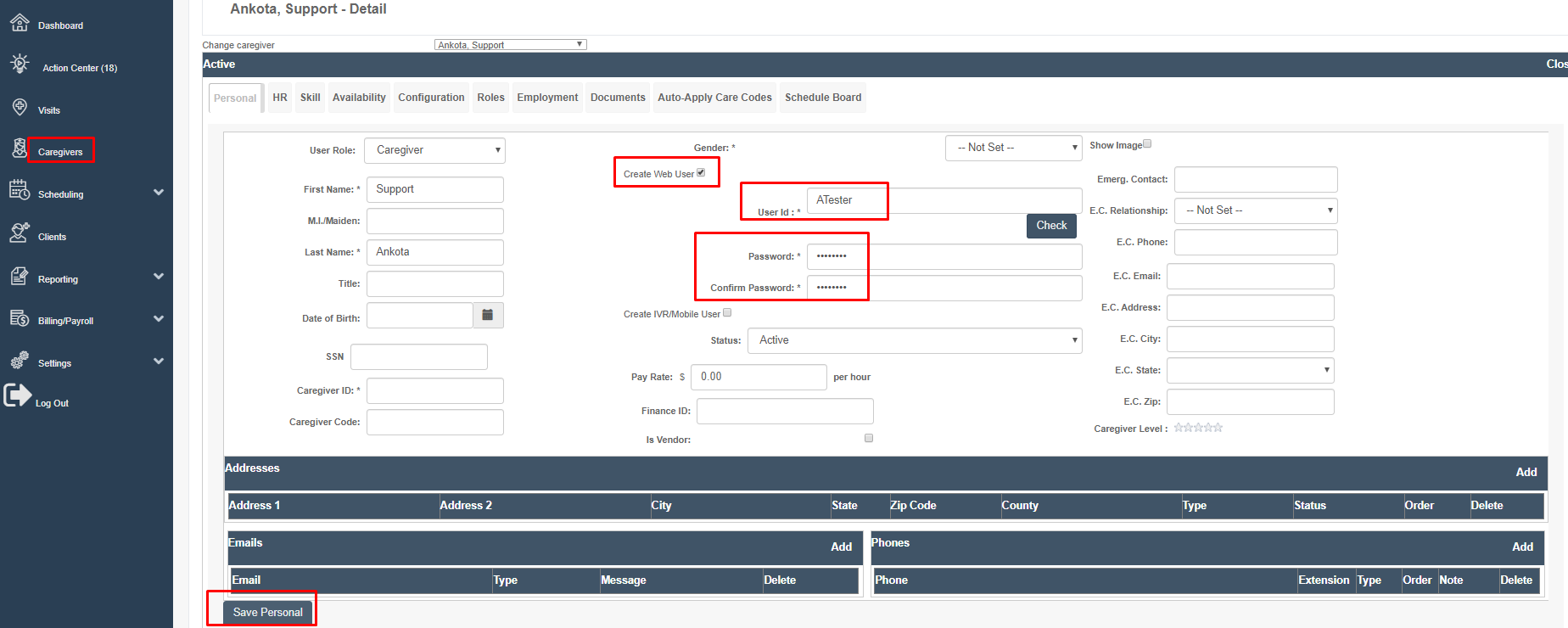Click Add in the Addresses section
This screenshot has height=628, width=1568.
point(1526,472)
